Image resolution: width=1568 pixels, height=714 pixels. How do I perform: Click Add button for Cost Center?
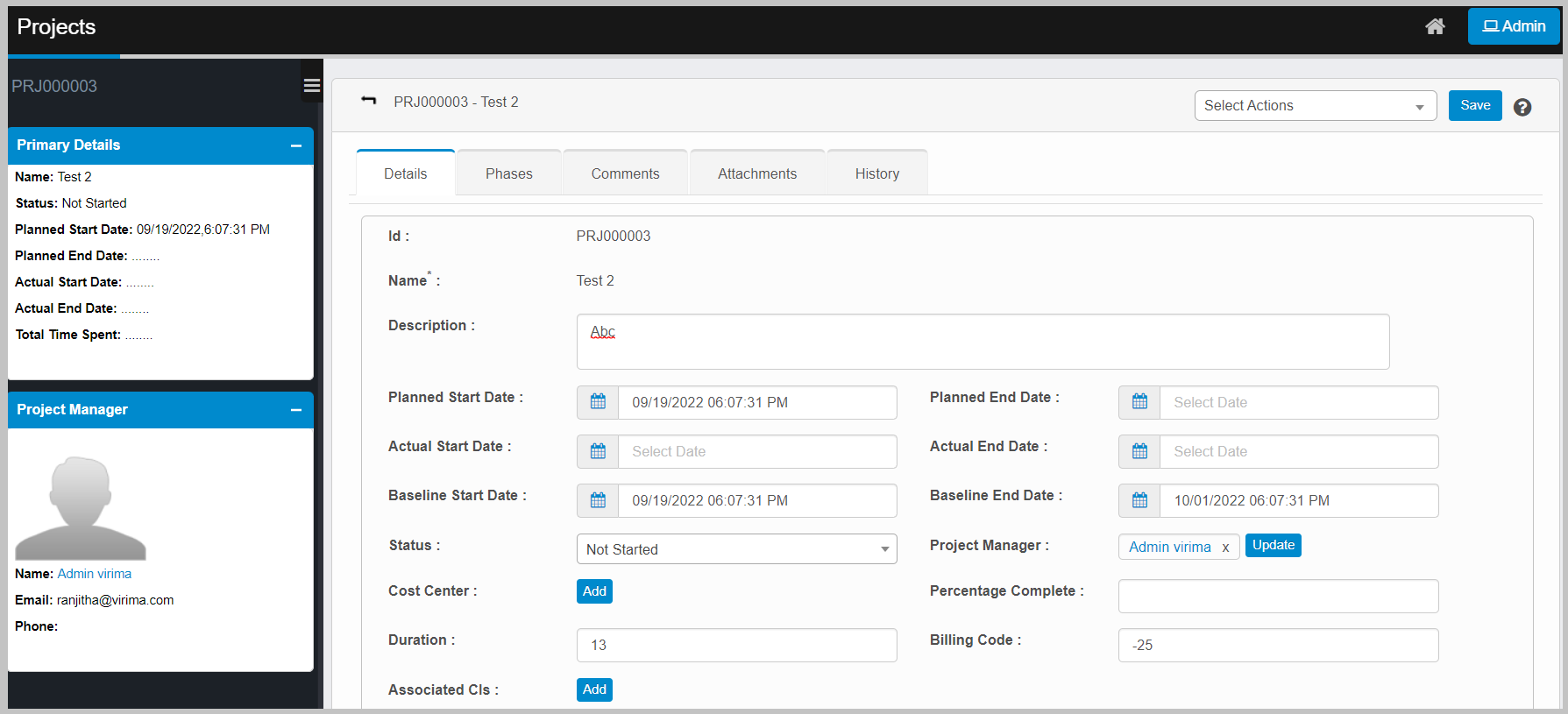point(594,591)
